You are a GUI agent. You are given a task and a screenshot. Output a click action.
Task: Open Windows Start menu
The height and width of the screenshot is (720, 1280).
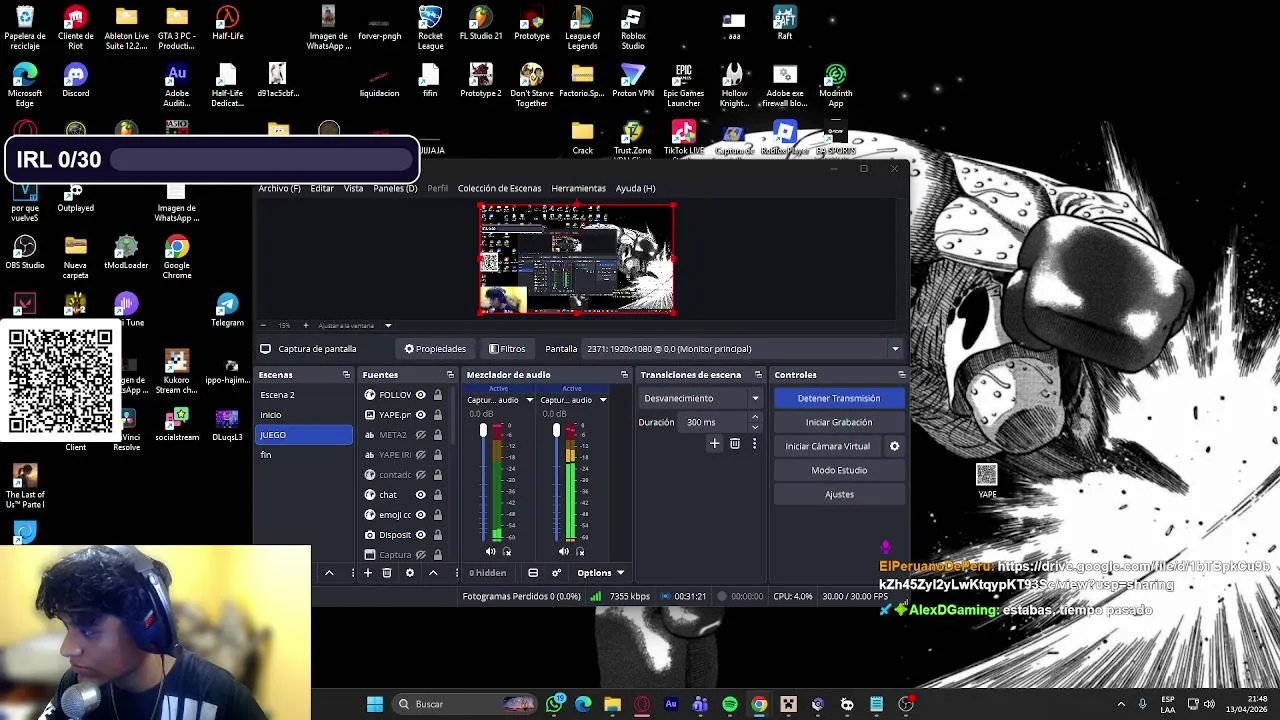point(375,704)
